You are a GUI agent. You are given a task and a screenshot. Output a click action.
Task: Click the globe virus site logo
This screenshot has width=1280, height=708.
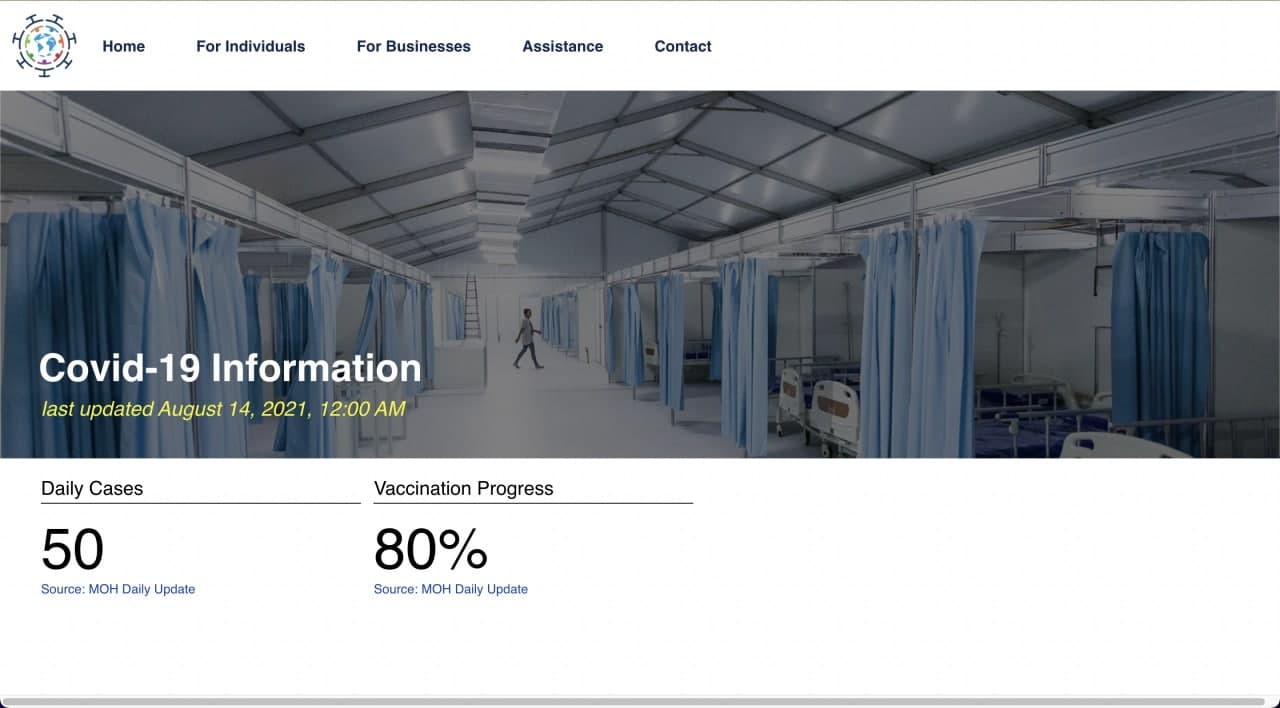tap(44, 46)
